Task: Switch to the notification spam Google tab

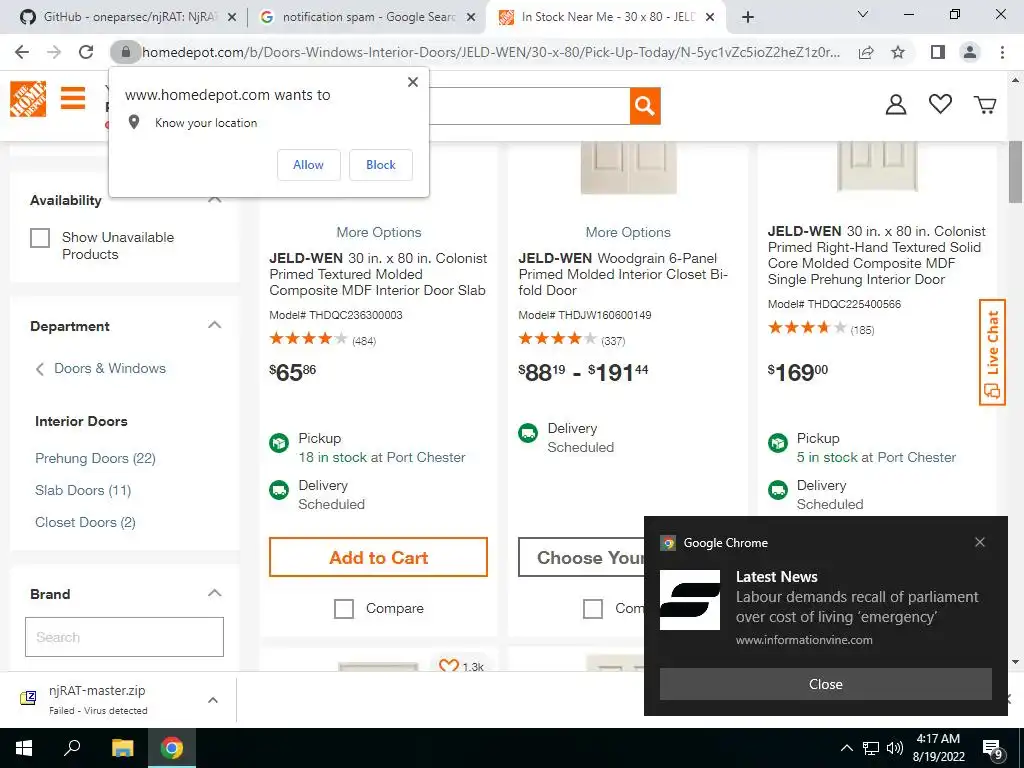Action: [x=367, y=17]
